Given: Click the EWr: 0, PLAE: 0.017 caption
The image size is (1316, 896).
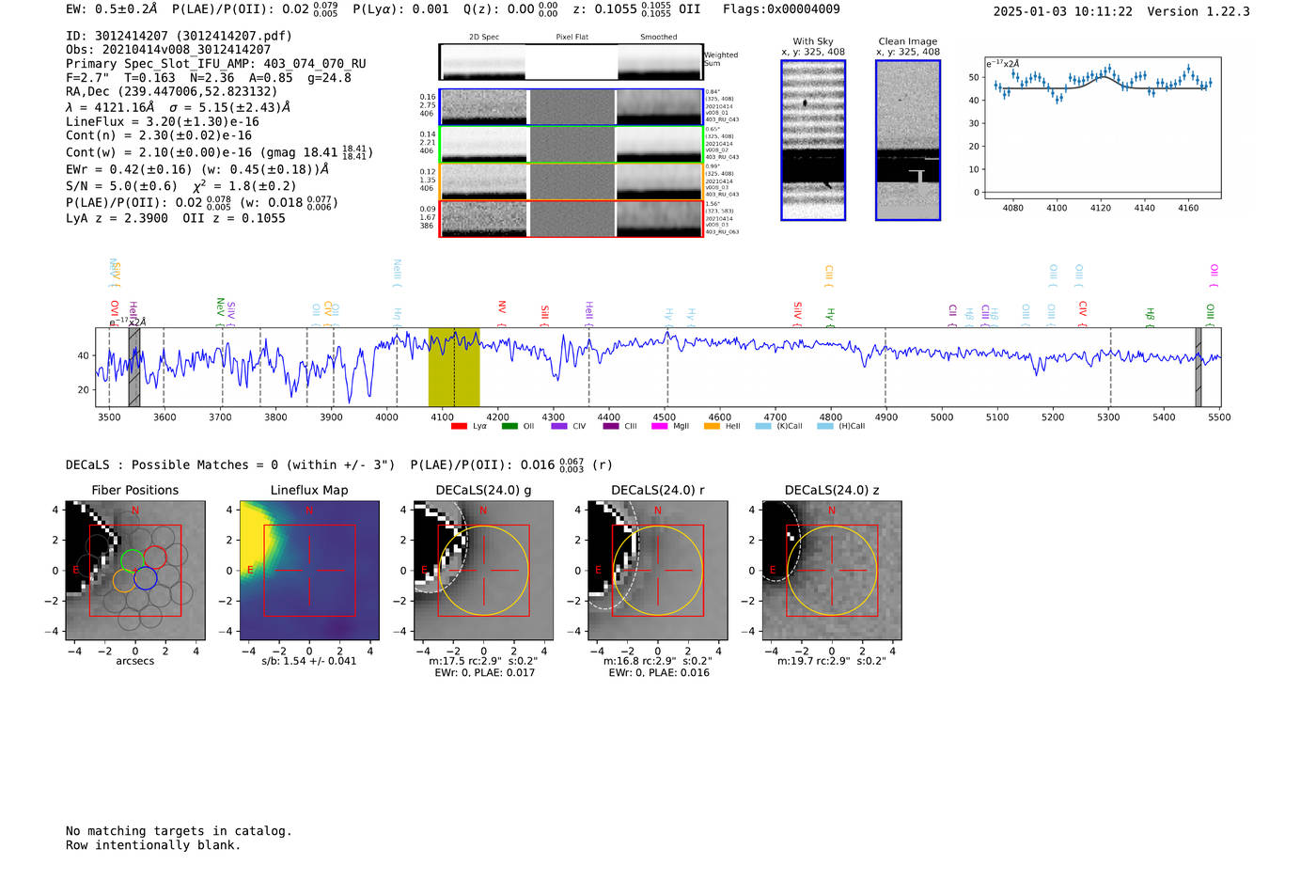Looking at the screenshot, I should 485,673.
